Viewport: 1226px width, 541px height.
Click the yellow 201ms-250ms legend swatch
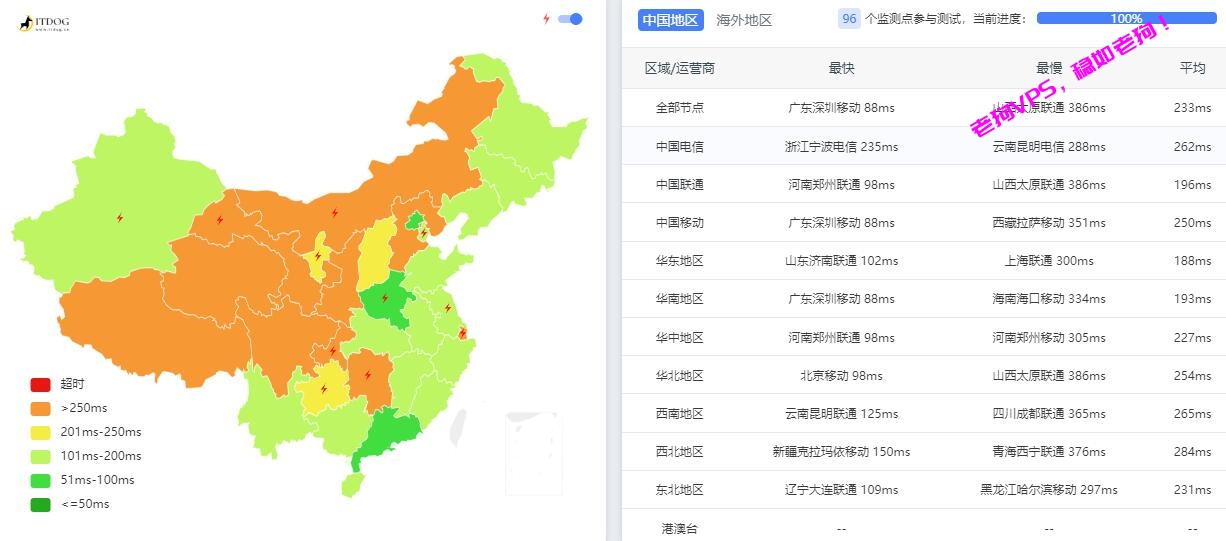click(x=40, y=432)
